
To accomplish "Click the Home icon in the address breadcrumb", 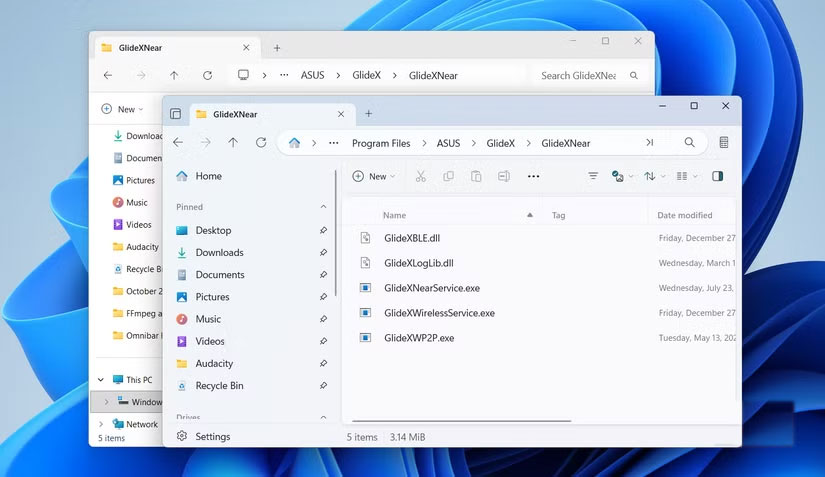I will [294, 143].
